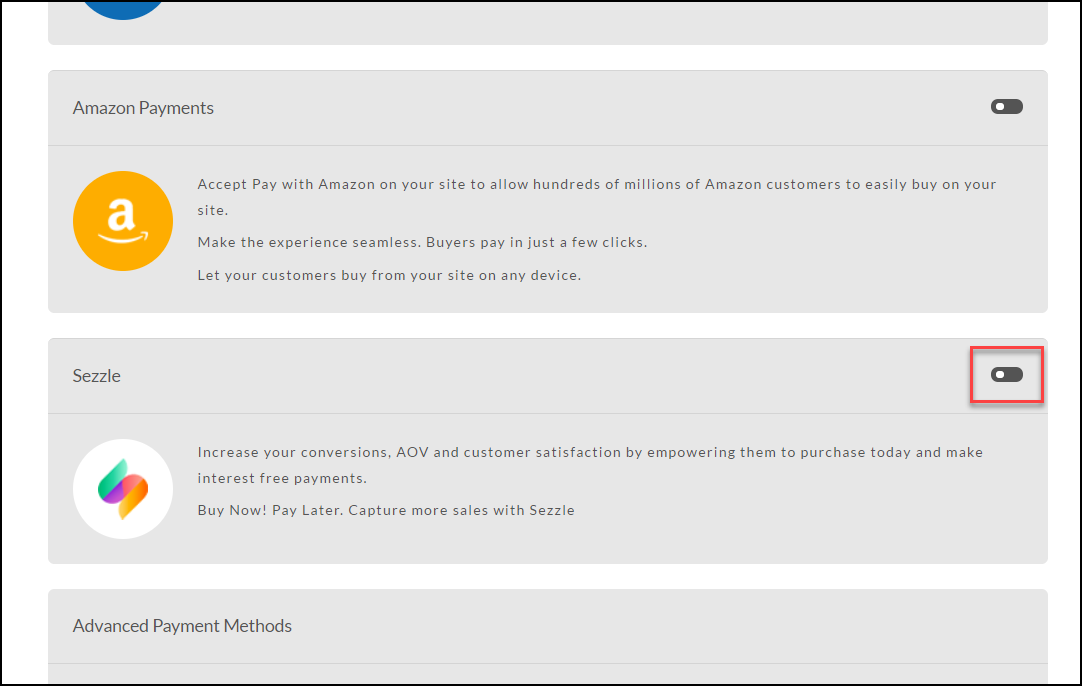
Task: Click the 'Buy Now! Pay Later' text
Action: [x=386, y=510]
